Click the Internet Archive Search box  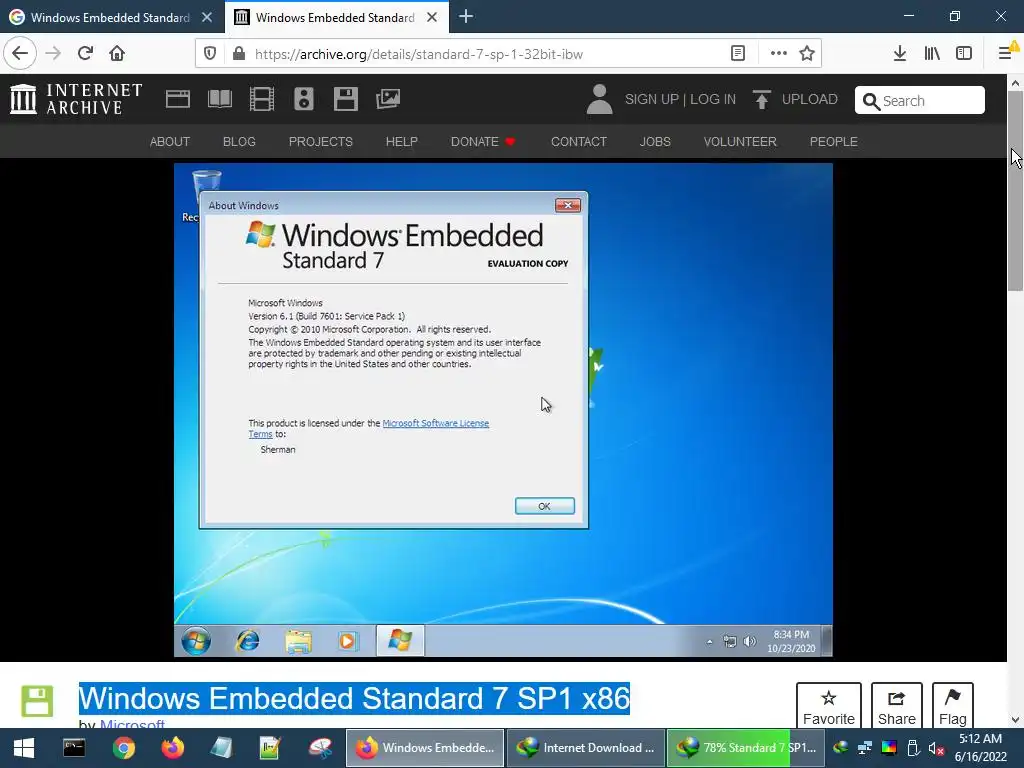coord(920,101)
